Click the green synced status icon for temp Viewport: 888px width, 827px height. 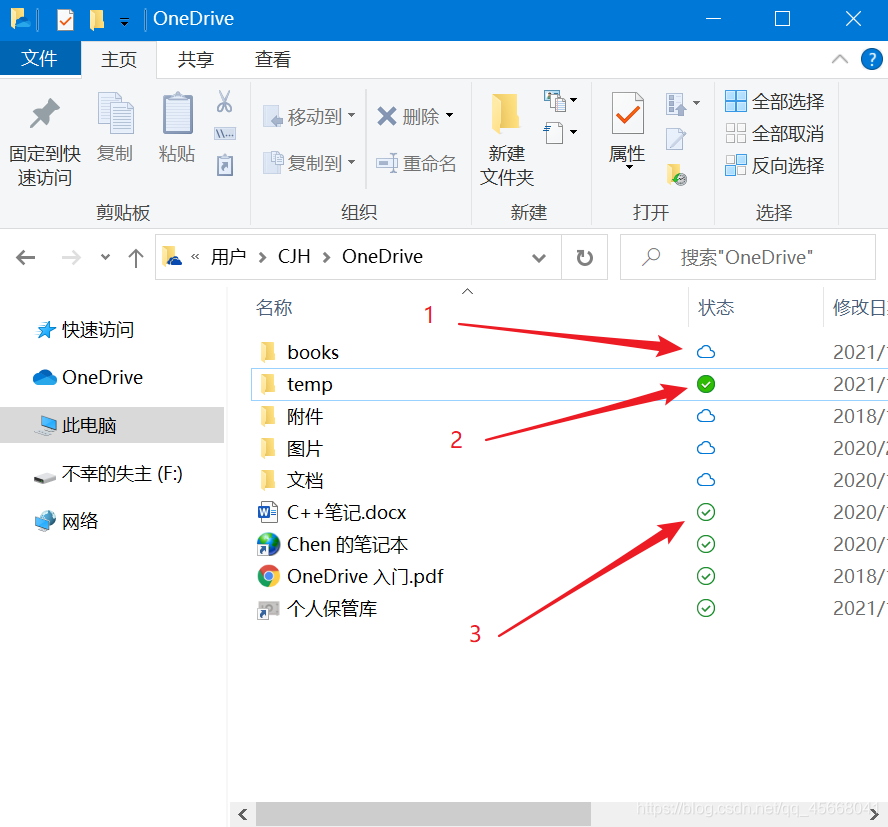pyautogui.click(x=706, y=384)
